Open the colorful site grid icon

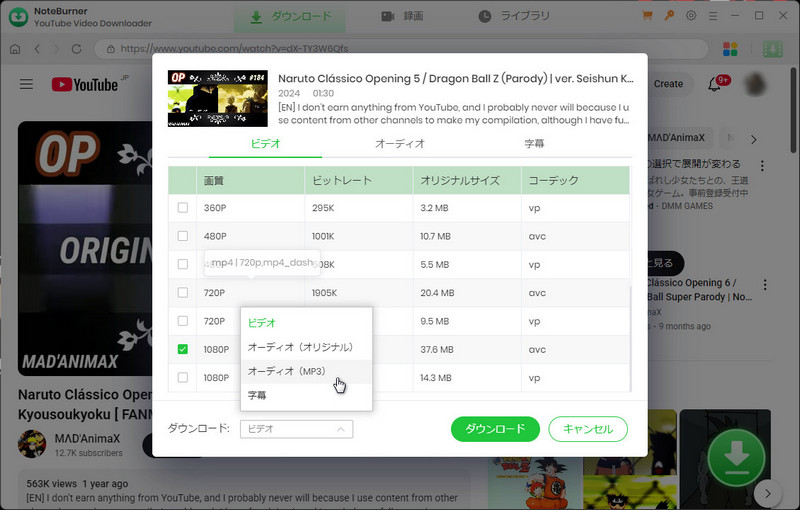[x=730, y=49]
